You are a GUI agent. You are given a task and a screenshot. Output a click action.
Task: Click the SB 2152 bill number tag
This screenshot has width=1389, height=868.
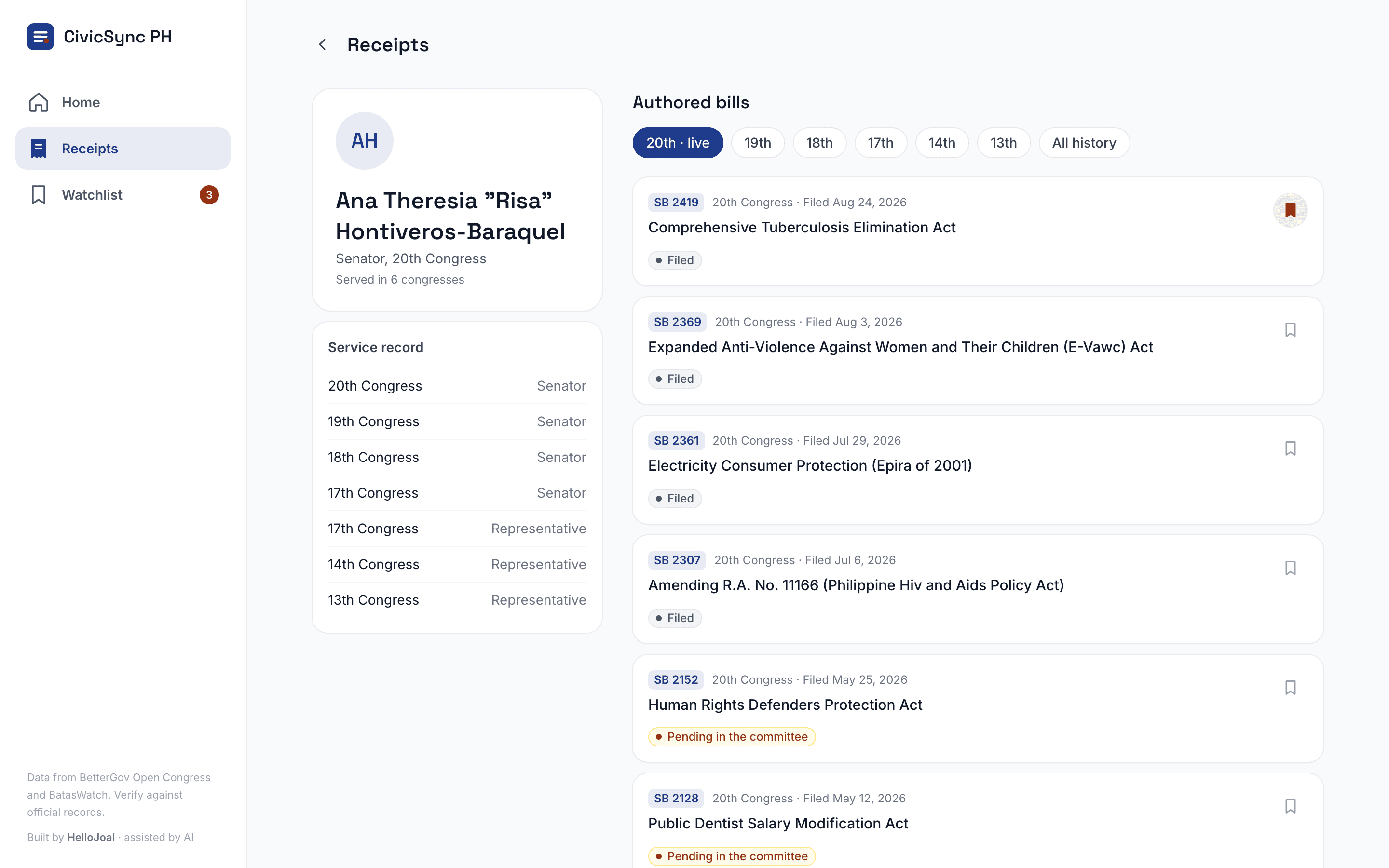676,680
